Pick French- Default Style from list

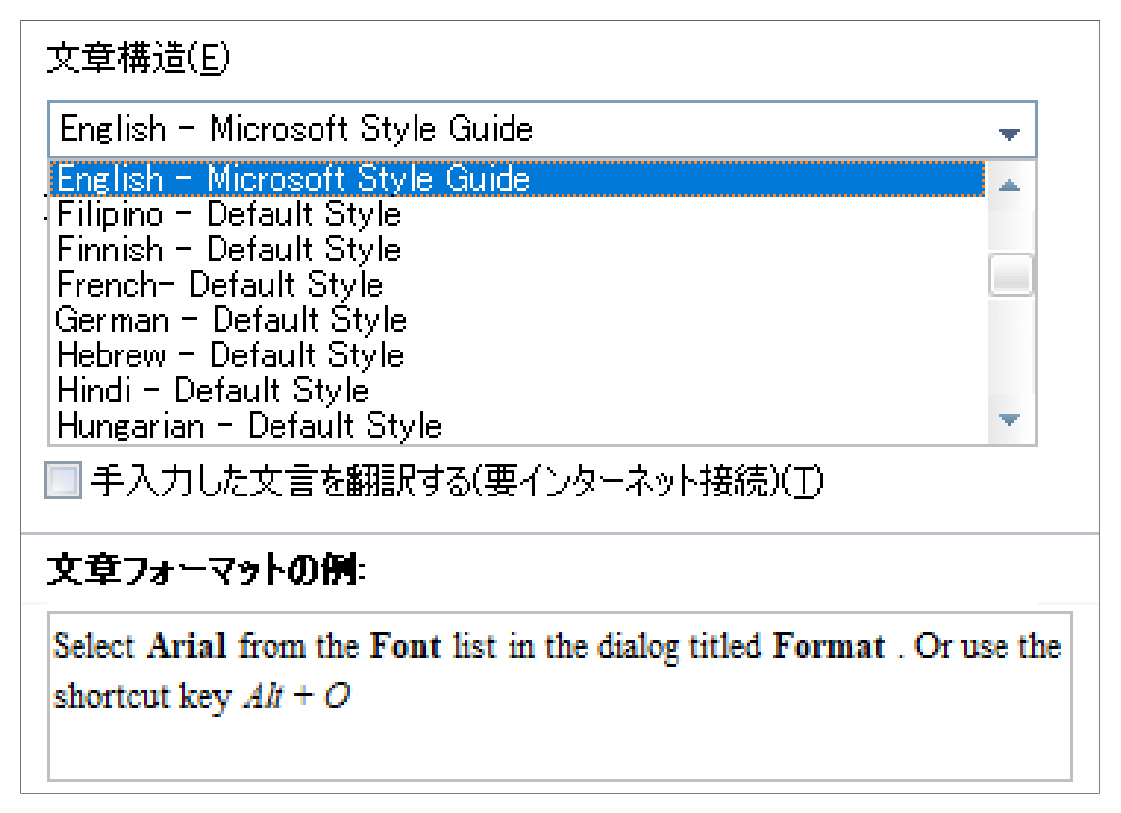point(518,284)
